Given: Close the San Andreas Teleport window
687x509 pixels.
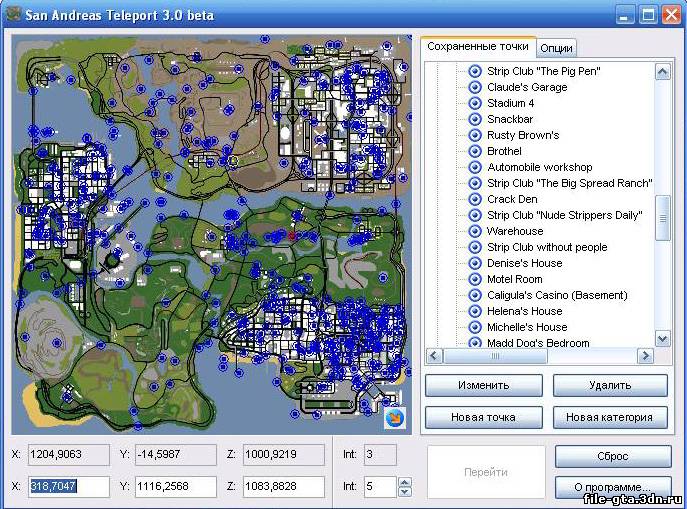Looking at the screenshot, I should coord(671,15).
